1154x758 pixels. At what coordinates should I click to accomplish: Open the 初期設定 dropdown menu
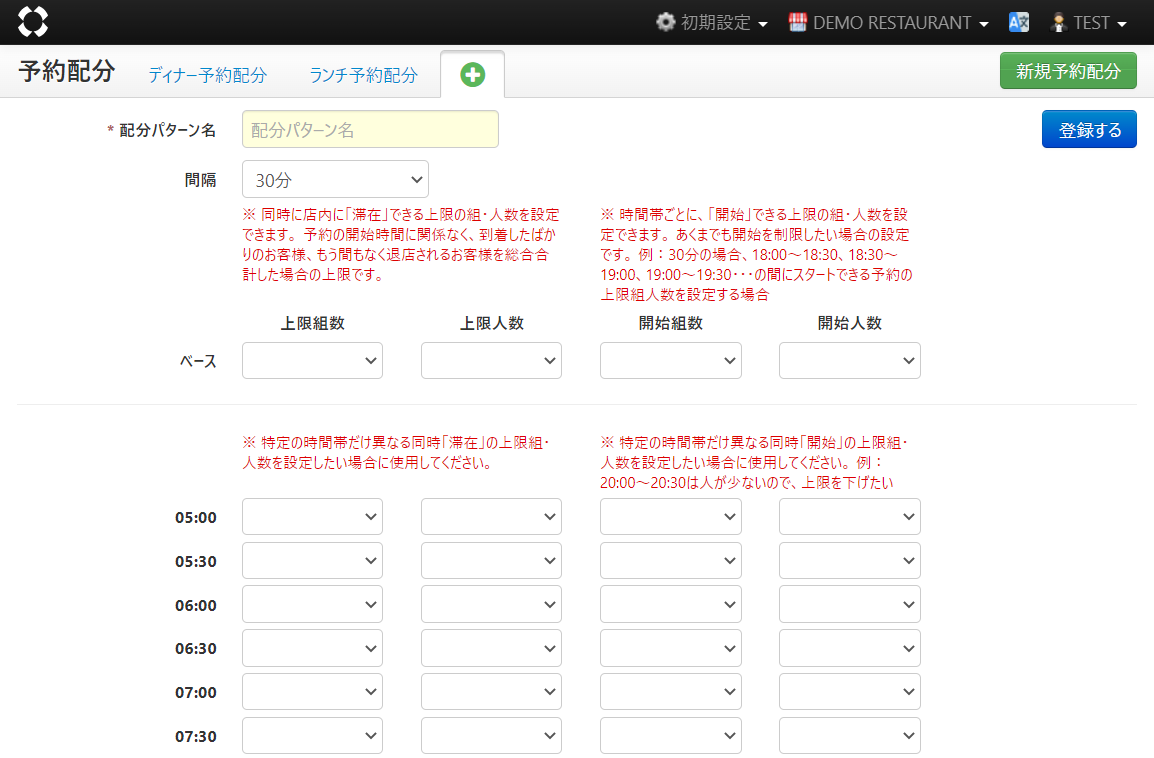coord(713,22)
